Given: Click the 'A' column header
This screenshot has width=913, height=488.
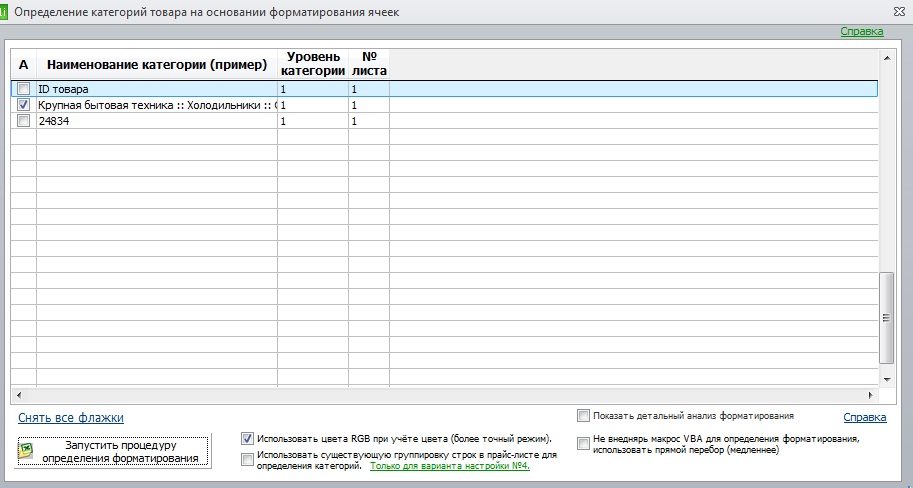Looking at the screenshot, I should coord(23,65).
